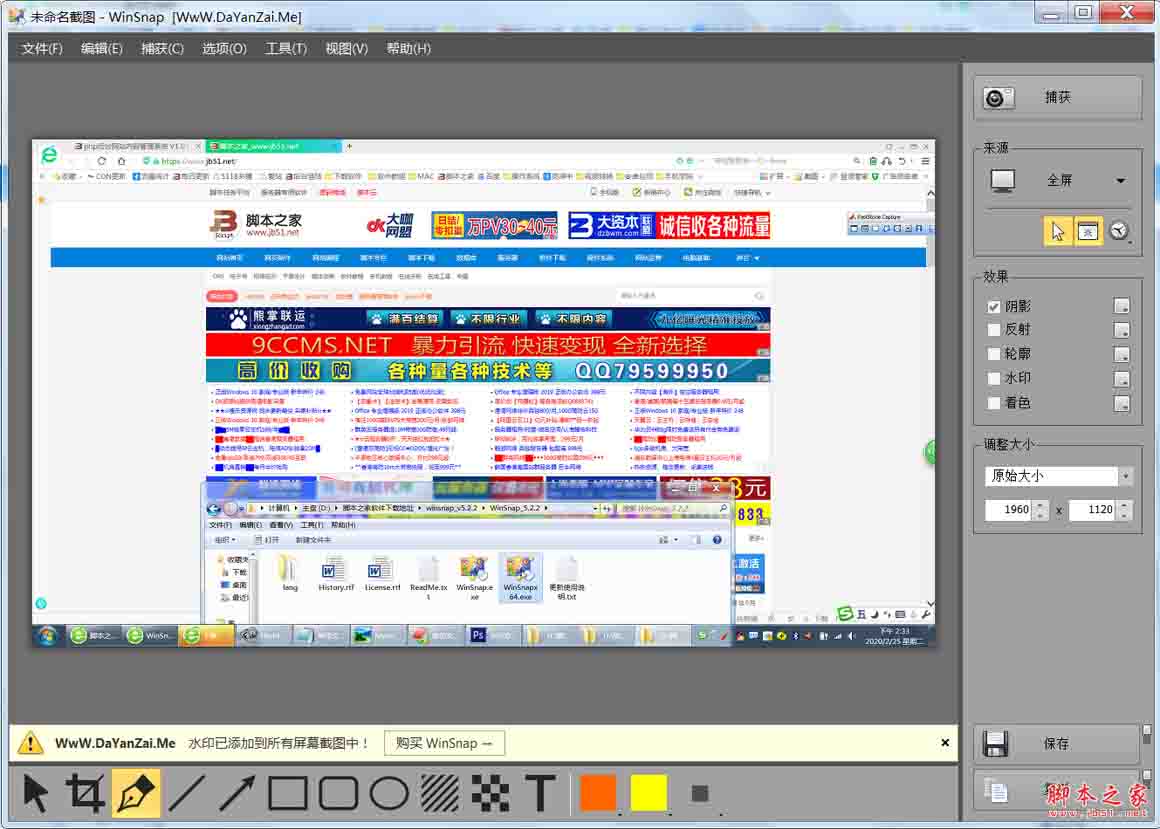This screenshot has width=1160, height=829.
Task: Open the 反射 effect settings
Action: coord(1122,330)
